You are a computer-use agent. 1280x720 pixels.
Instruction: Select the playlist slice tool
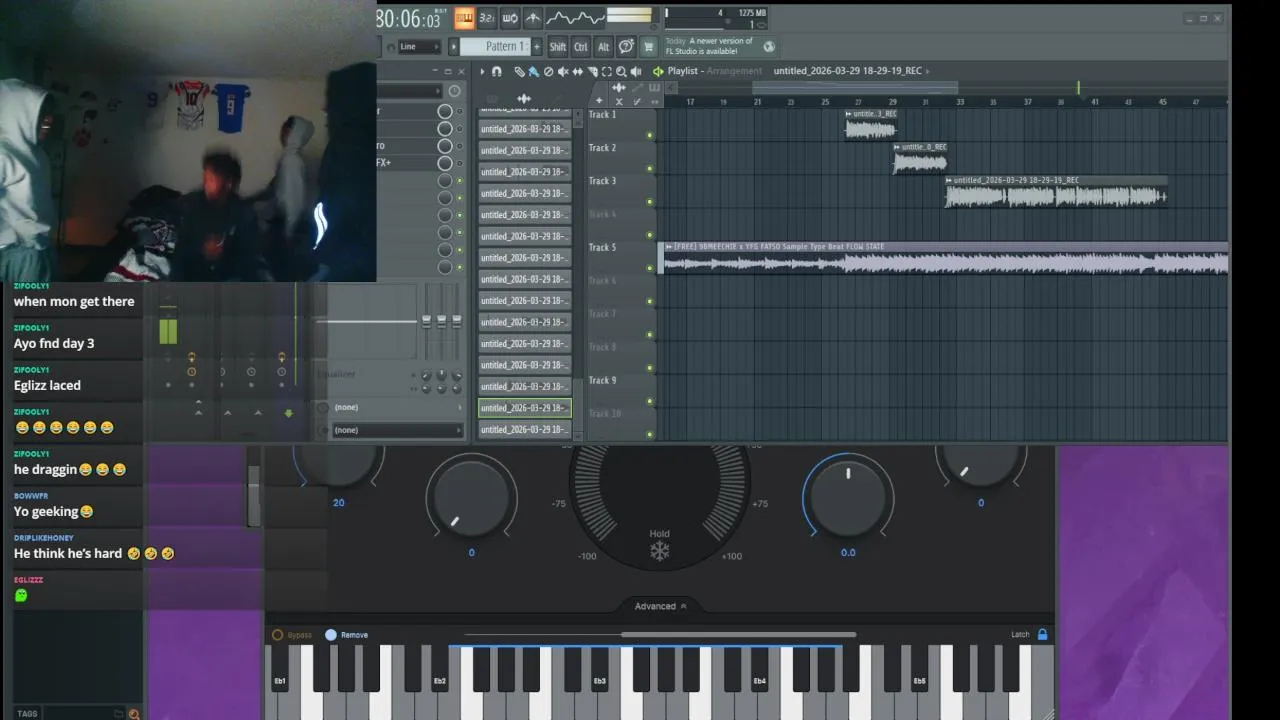pos(592,71)
